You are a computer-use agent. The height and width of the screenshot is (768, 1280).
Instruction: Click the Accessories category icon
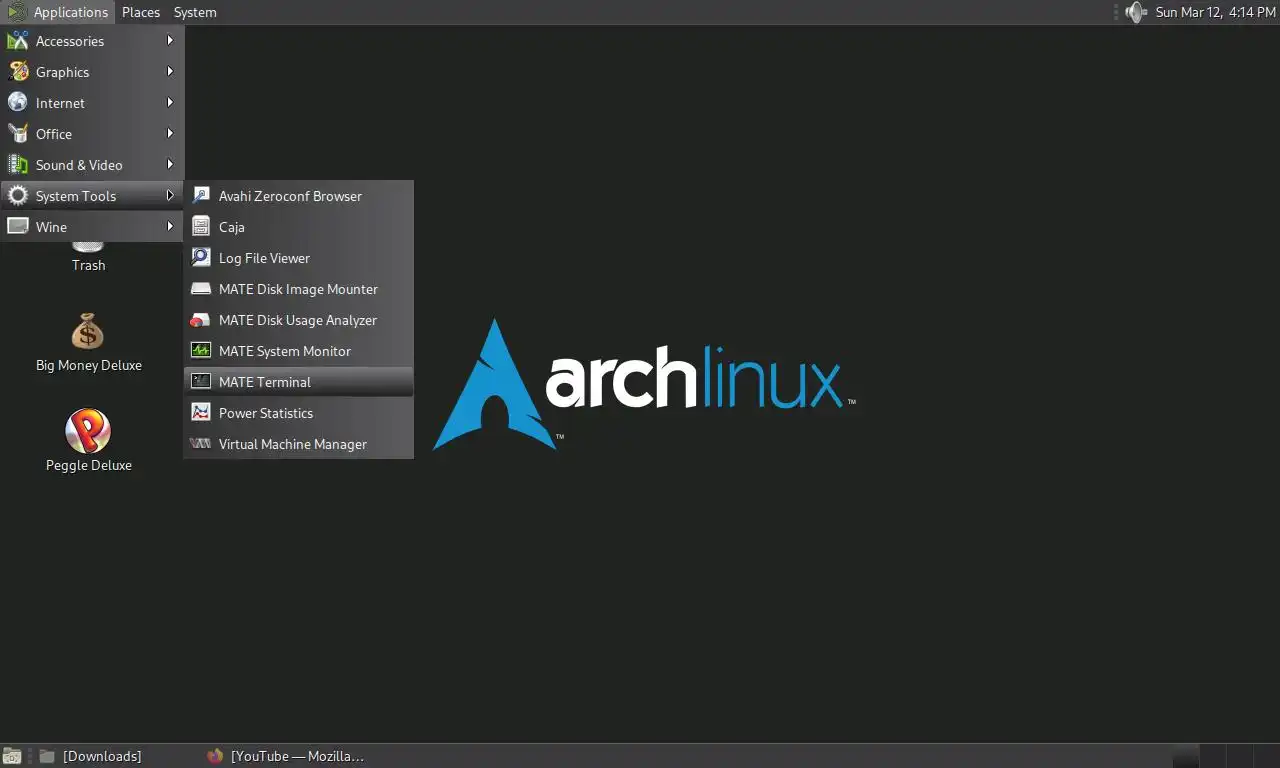pos(18,41)
